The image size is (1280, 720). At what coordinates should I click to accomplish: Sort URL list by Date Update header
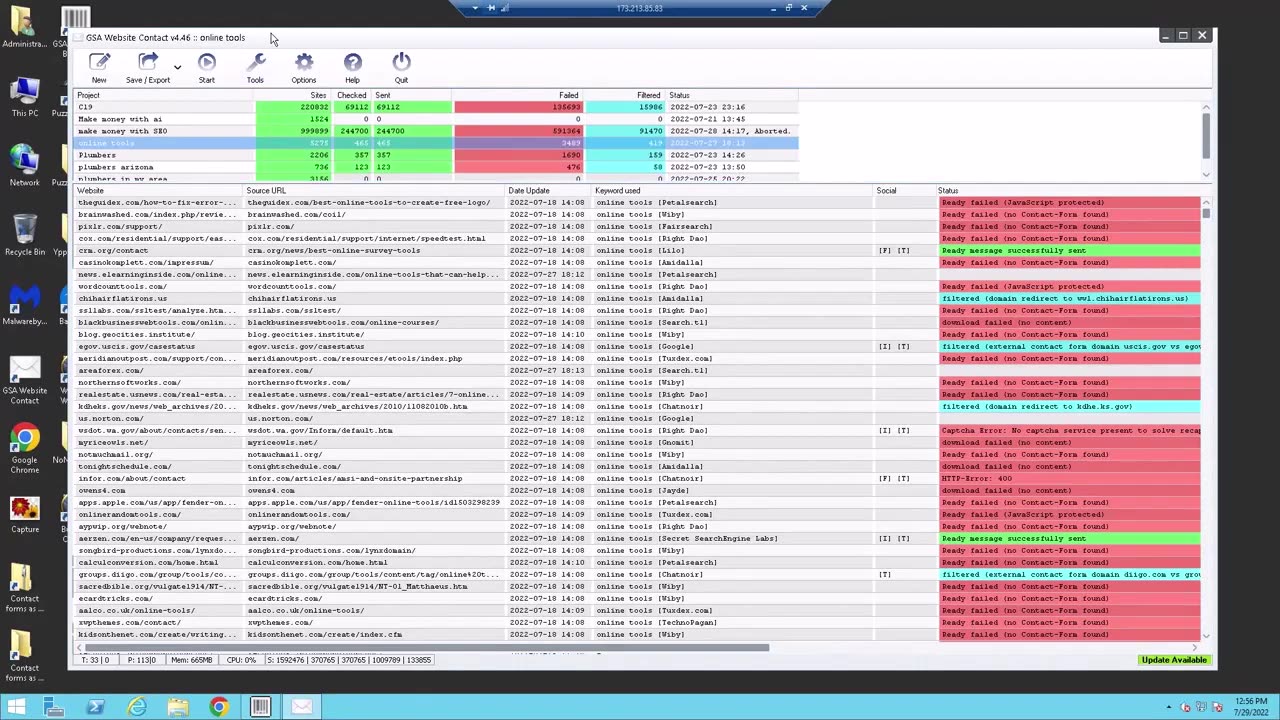(x=549, y=190)
